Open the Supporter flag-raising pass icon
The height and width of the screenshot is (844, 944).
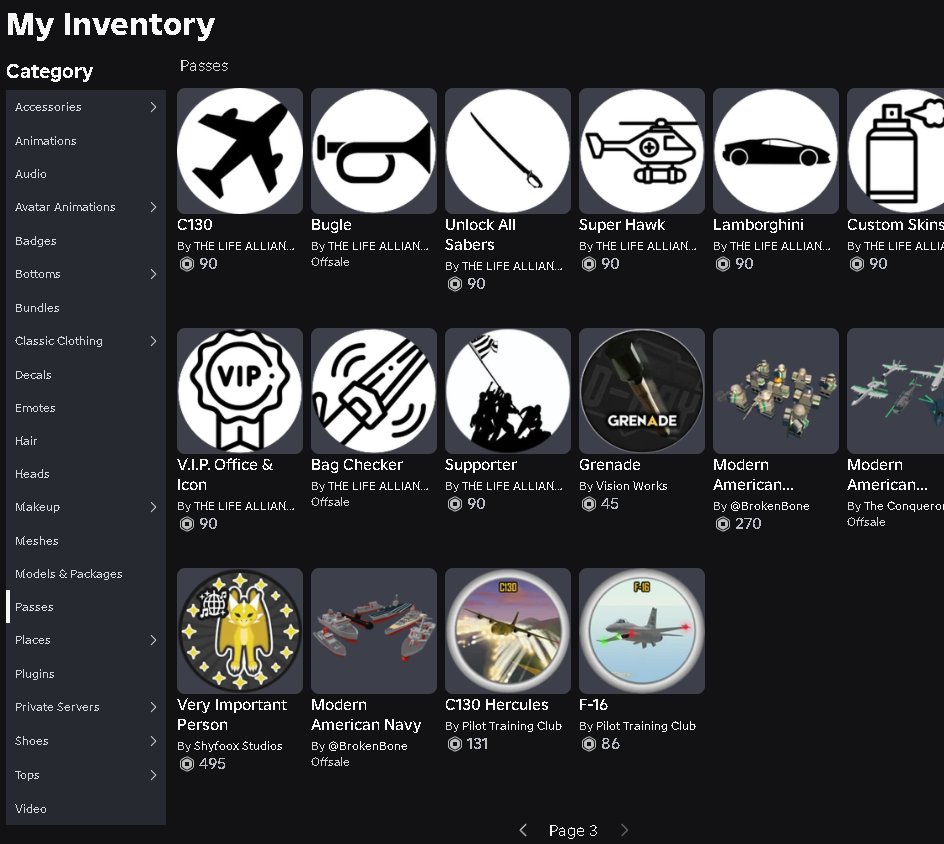508,391
